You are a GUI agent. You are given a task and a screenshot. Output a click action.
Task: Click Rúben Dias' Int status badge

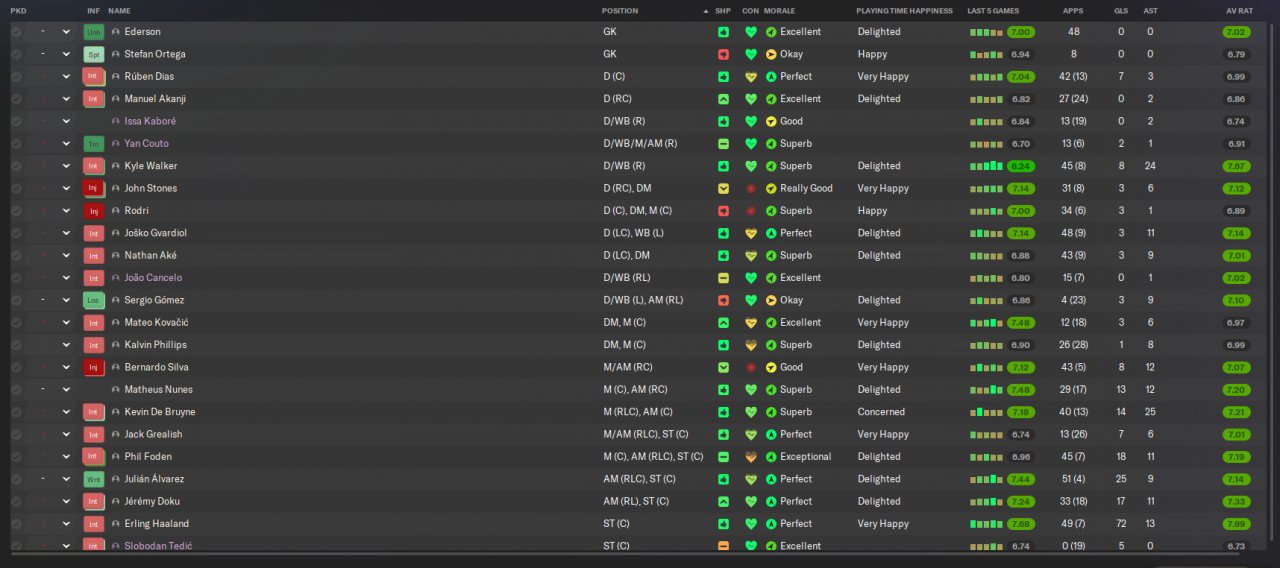pyautogui.click(x=94, y=77)
